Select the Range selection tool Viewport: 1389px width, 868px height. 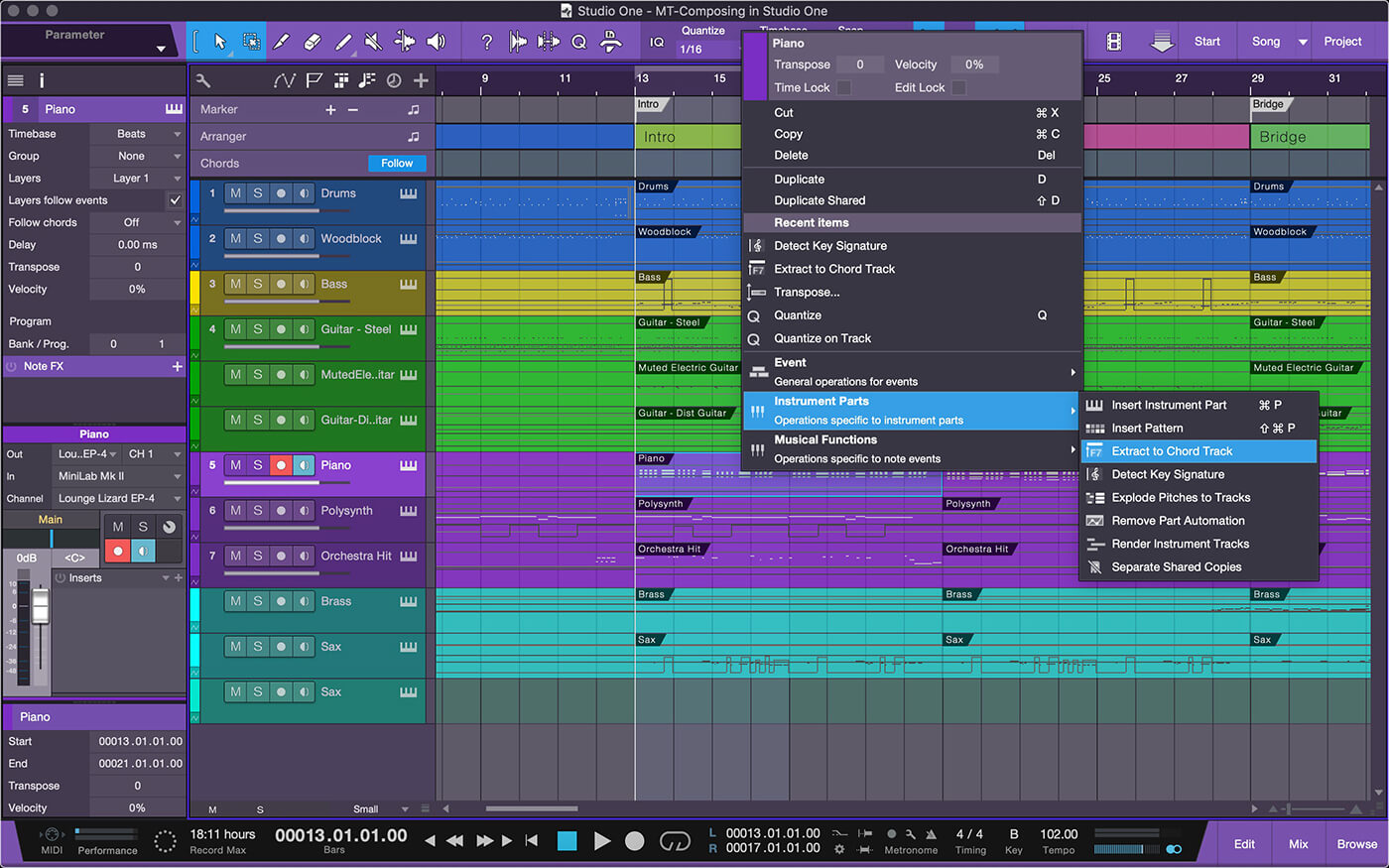pos(251,42)
